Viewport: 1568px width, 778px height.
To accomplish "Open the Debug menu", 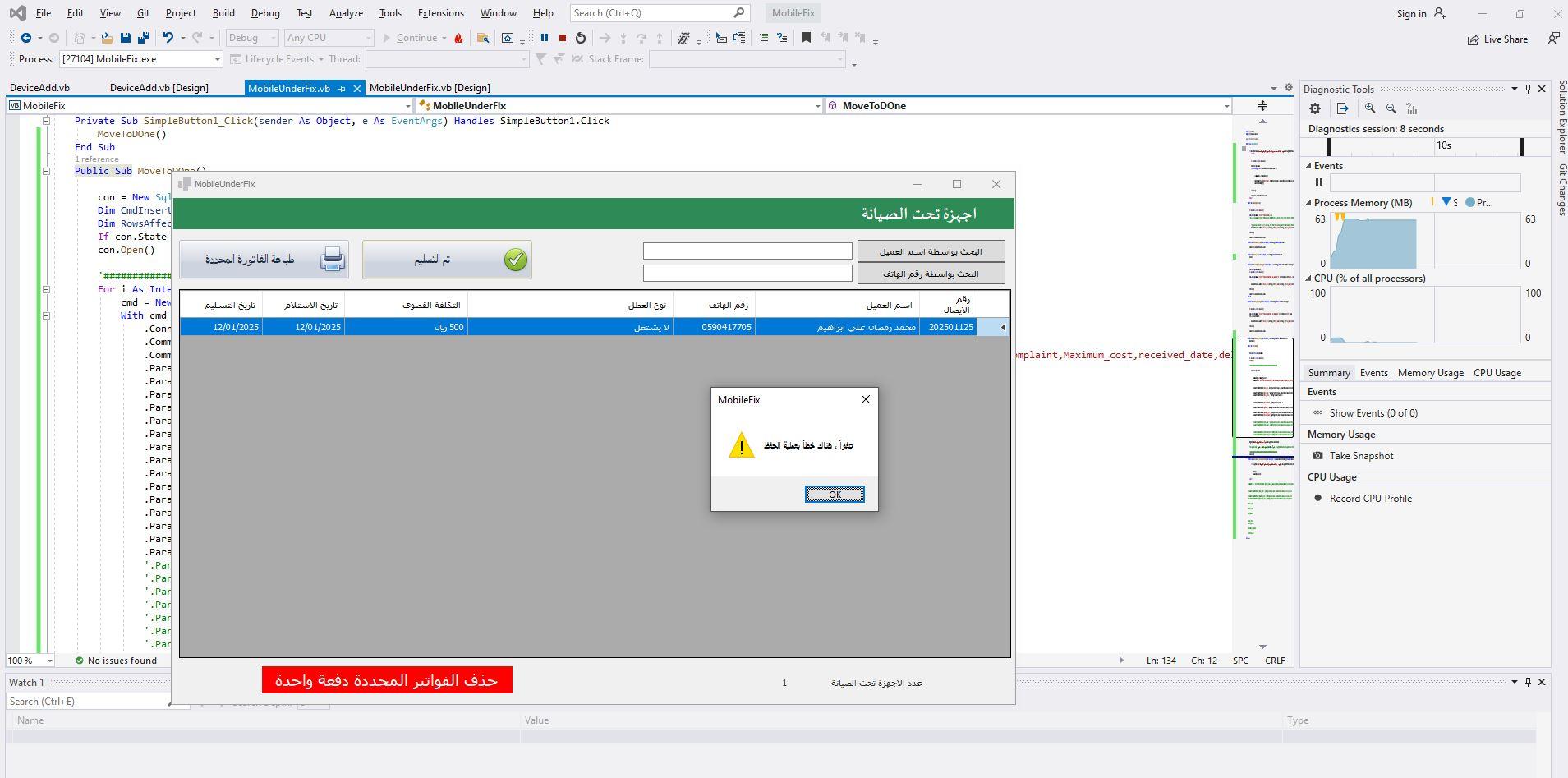I will (x=264, y=13).
